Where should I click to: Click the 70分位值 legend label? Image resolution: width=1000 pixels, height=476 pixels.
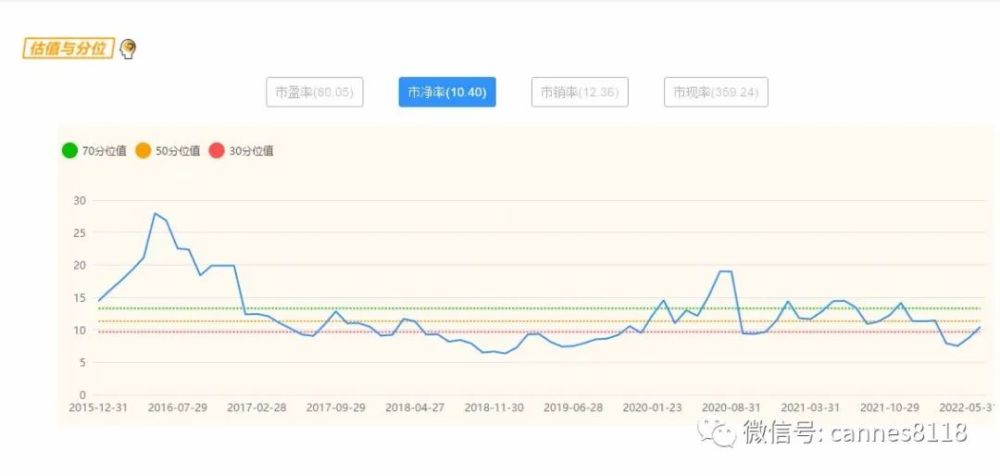tap(104, 151)
